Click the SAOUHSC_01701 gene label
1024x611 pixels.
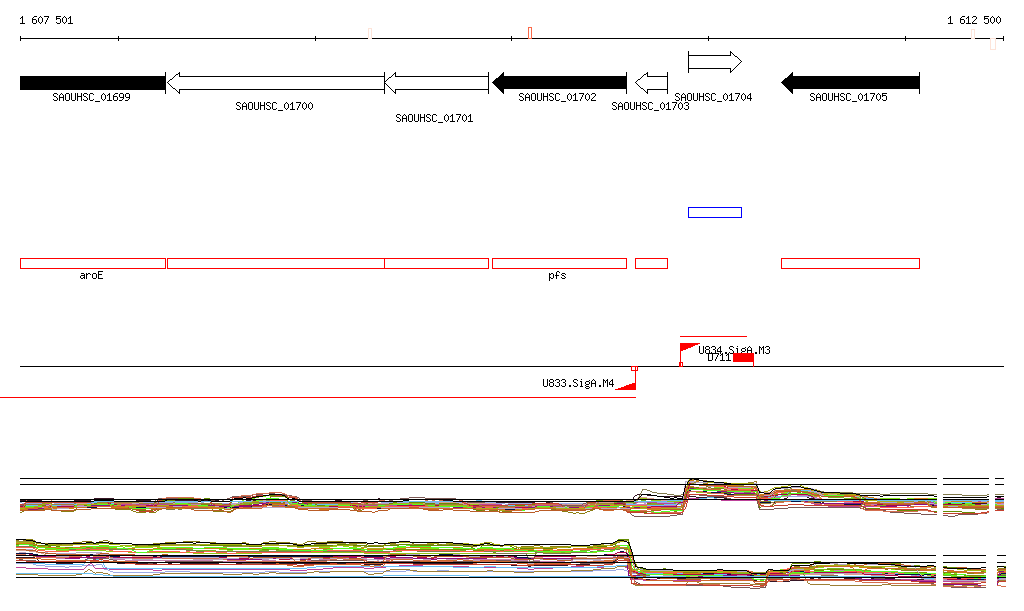[x=434, y=118]
